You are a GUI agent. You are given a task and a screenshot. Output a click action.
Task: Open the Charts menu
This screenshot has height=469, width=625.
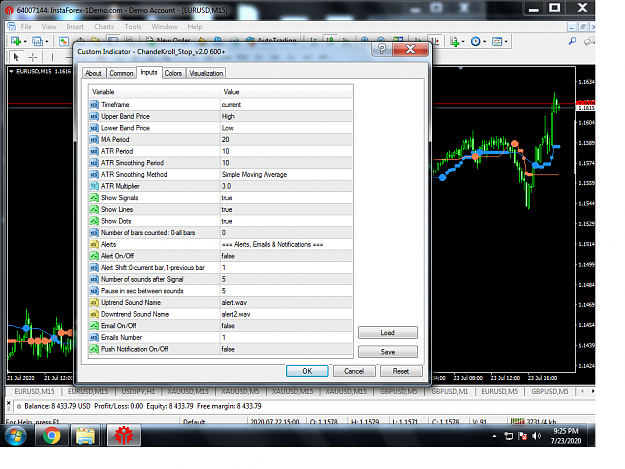[x=104, y=27]
